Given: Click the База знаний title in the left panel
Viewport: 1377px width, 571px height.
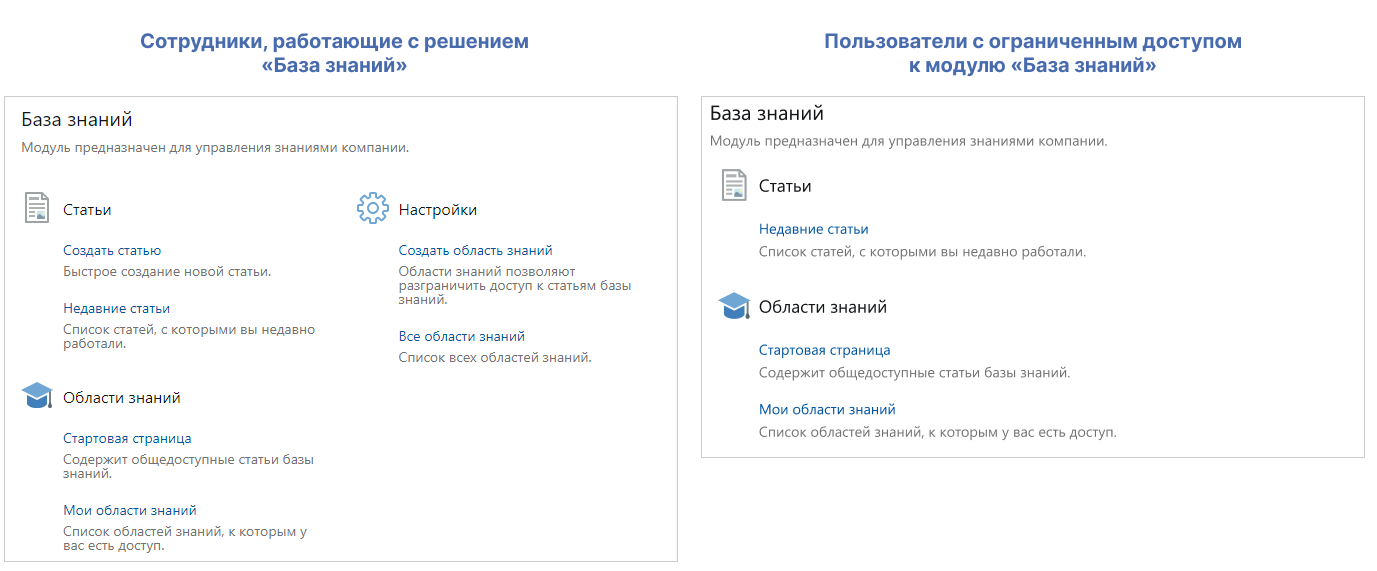Looking at the screenshot, I should (x=77, y=120).
